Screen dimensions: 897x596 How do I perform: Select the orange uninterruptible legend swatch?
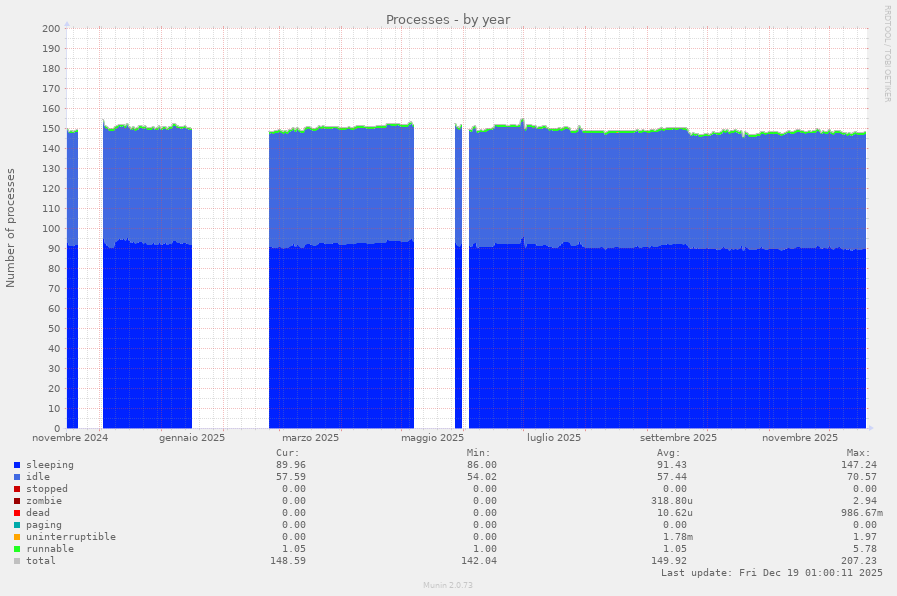[x=17, y=537]
